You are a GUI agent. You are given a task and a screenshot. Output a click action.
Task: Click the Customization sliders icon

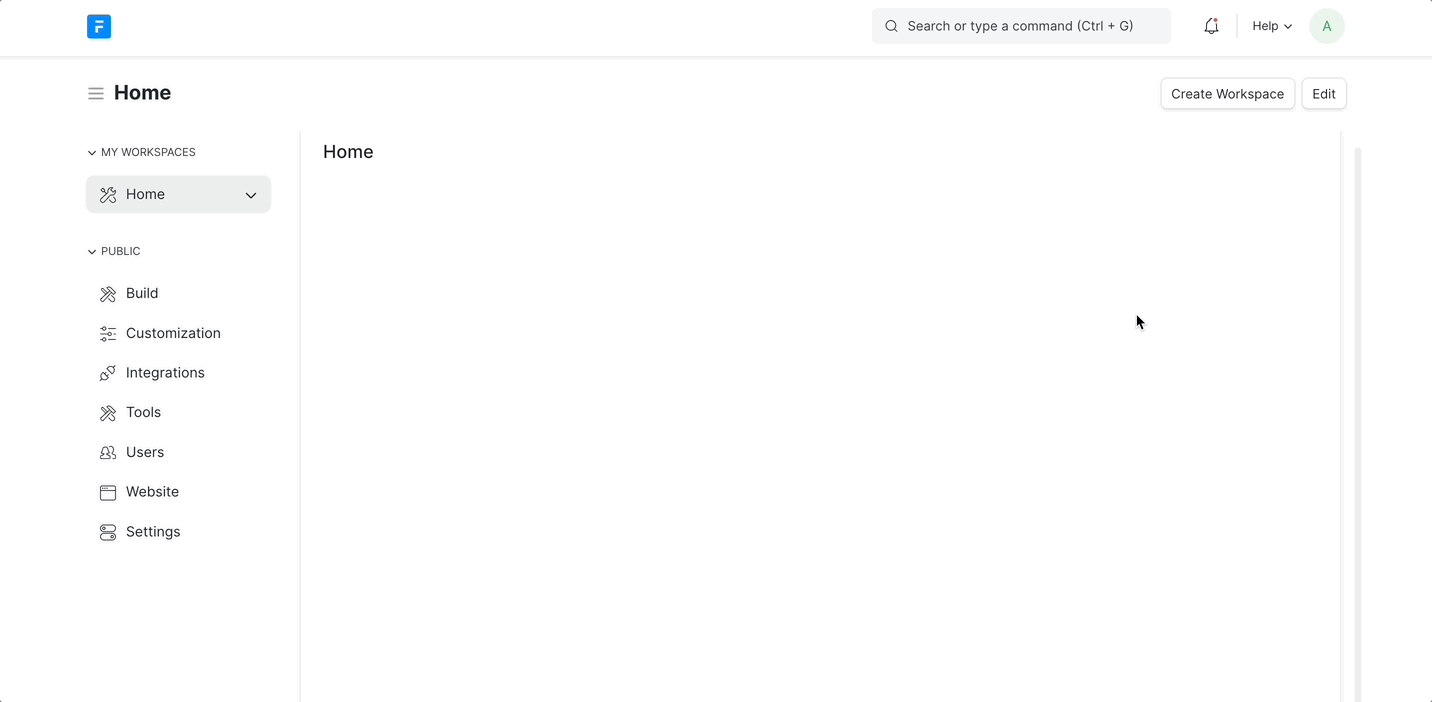[108, 334]
